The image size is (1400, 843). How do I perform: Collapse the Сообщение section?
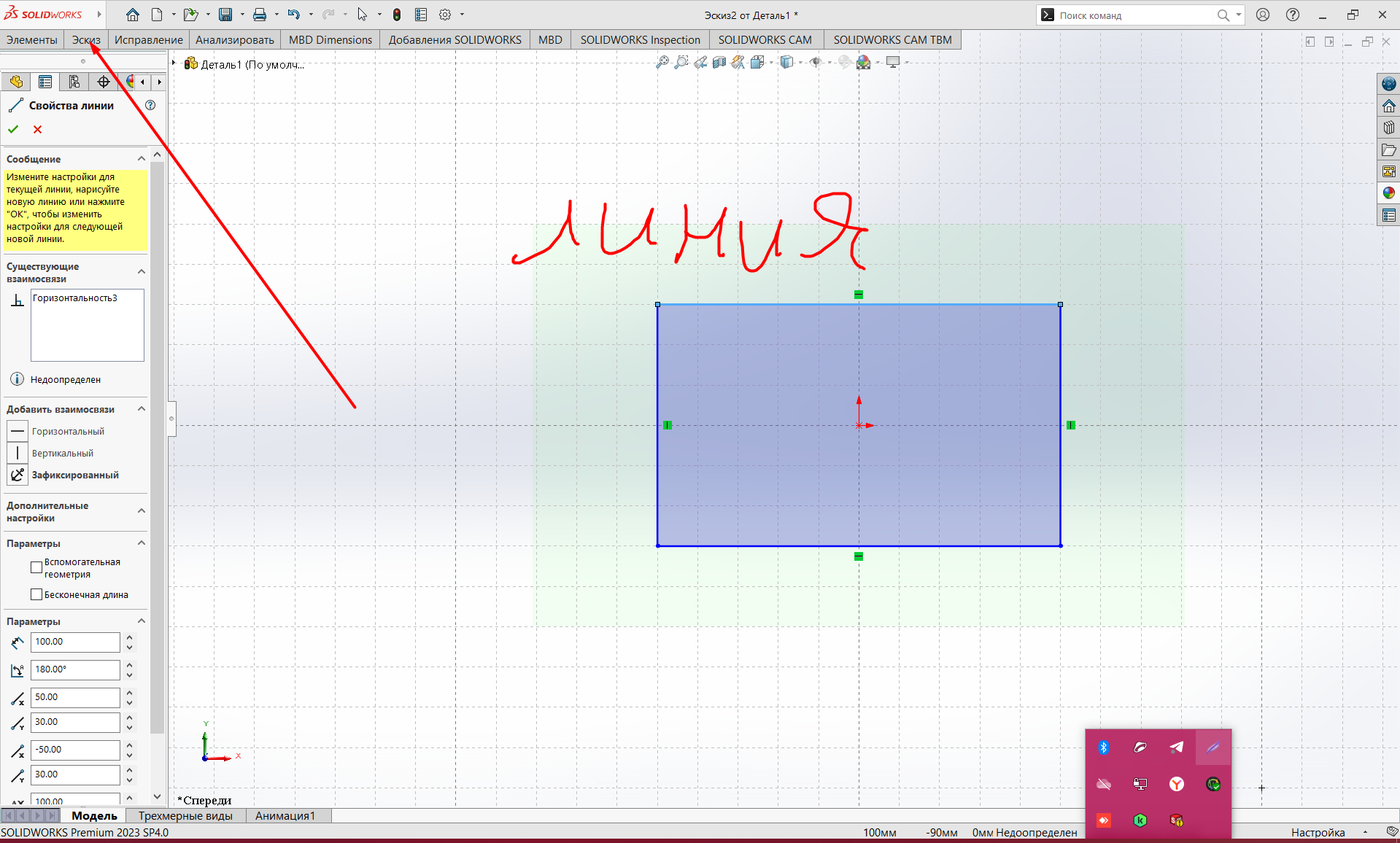click(x=142, y=158)
